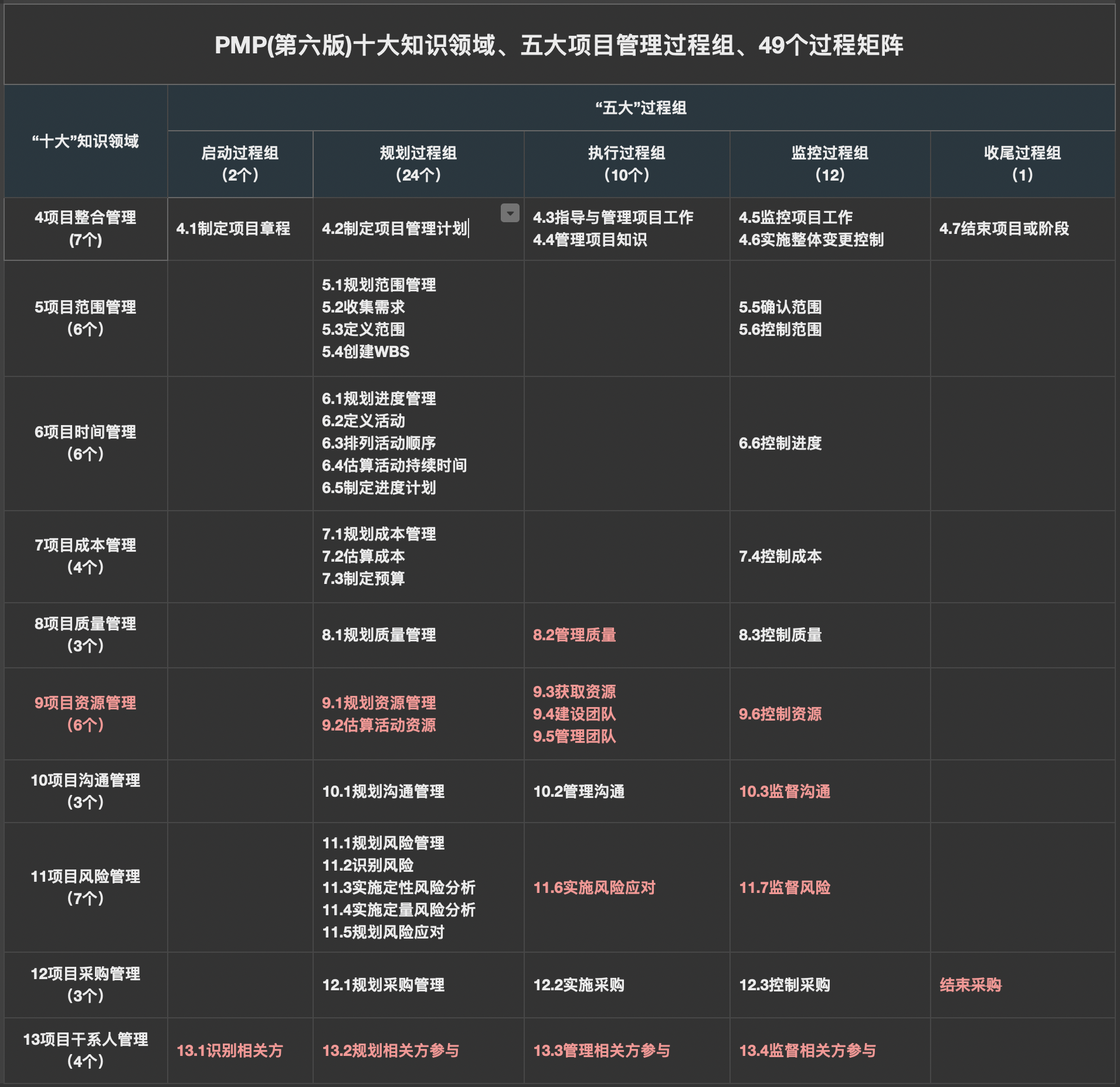
Task: Select cell 13.4监督相关方参与
Action: 830,1051
